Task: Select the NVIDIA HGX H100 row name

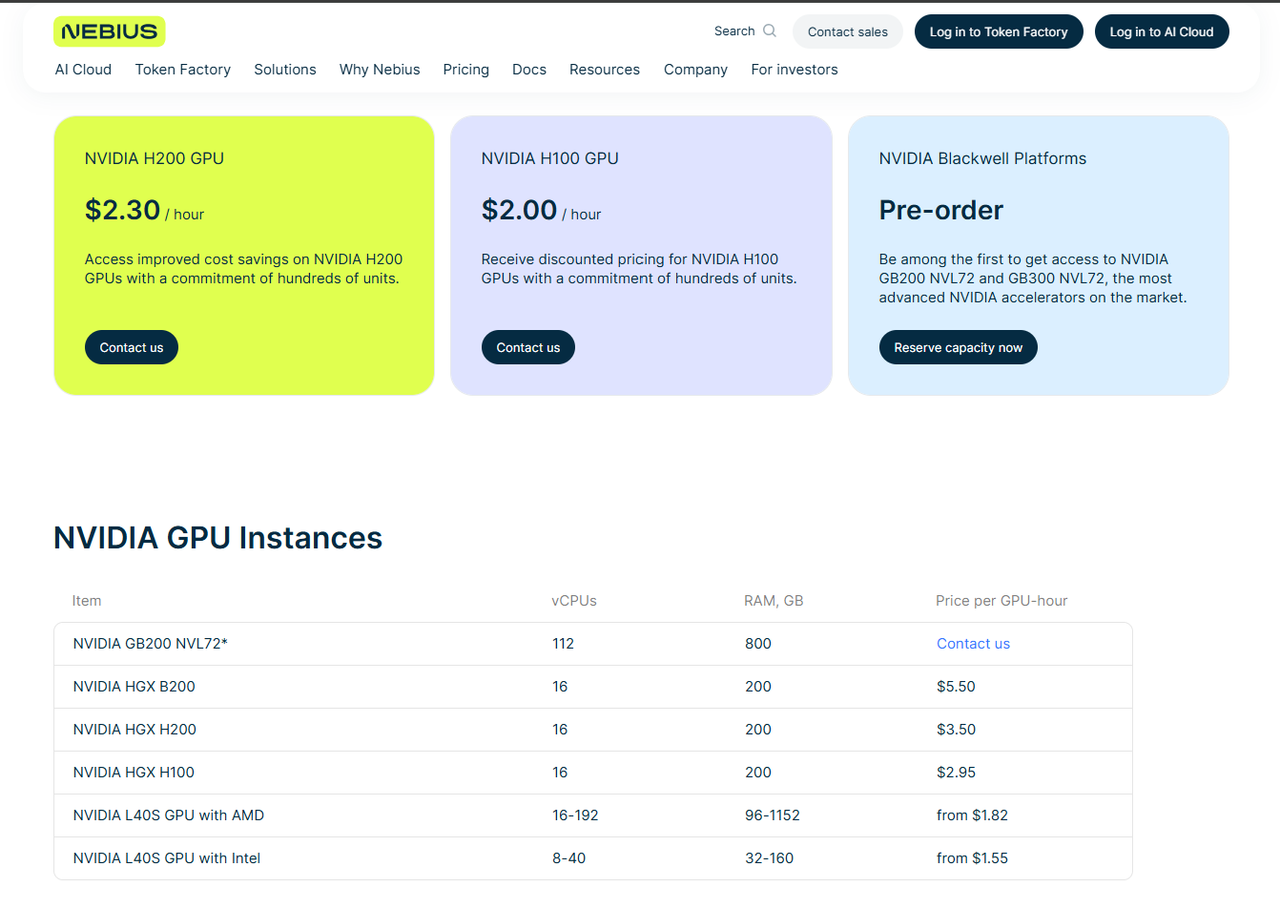Action: (134, 773)
